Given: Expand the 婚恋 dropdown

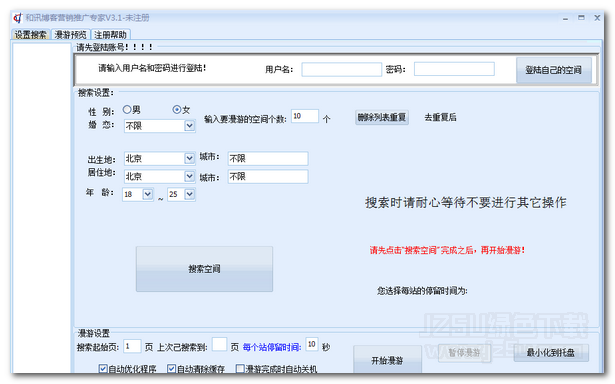Looking at the screenshot, I should click(x=189, y=126).
